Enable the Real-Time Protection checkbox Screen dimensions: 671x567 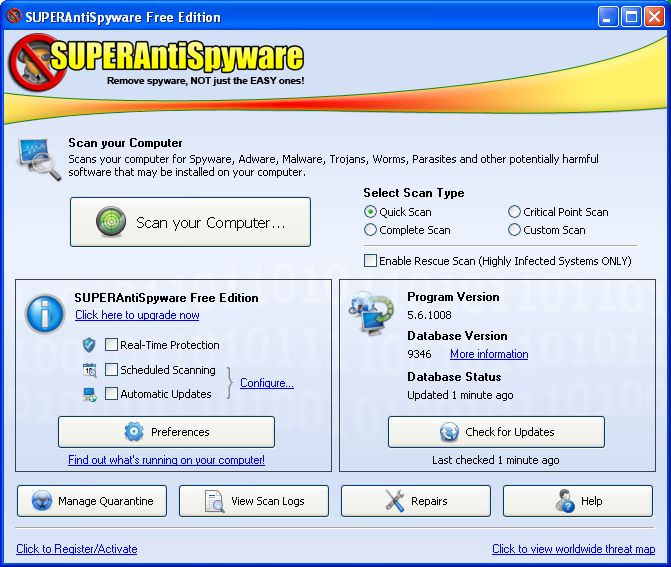pyautogui.click(x=112, y=345)
